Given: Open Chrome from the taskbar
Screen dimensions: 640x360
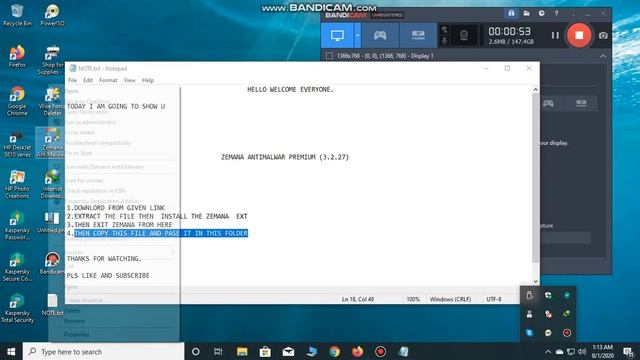Looking at the screenshot, I should tap(334, 351).
